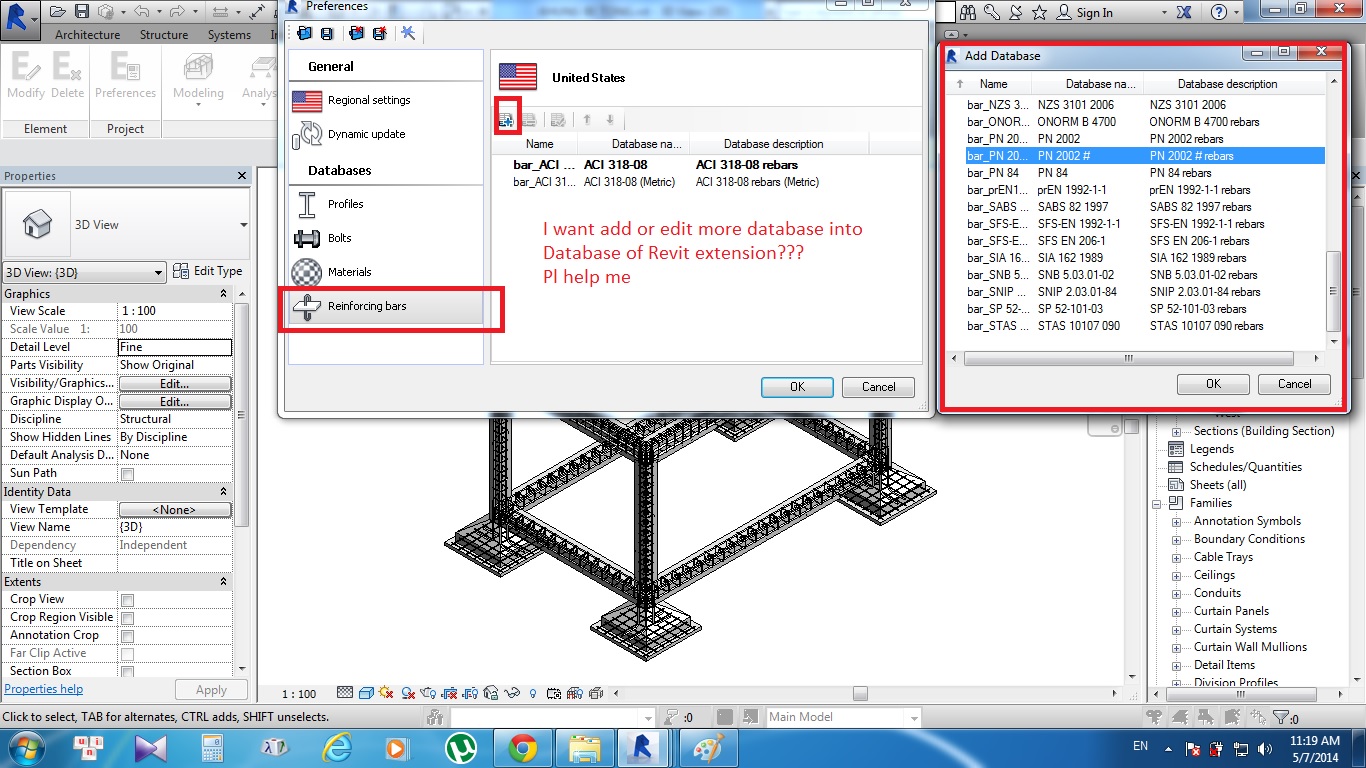The height and width of the screenshot is (768, 1366).
Task: Click the binoculars search icon in title bar
Action: point(967,12)
